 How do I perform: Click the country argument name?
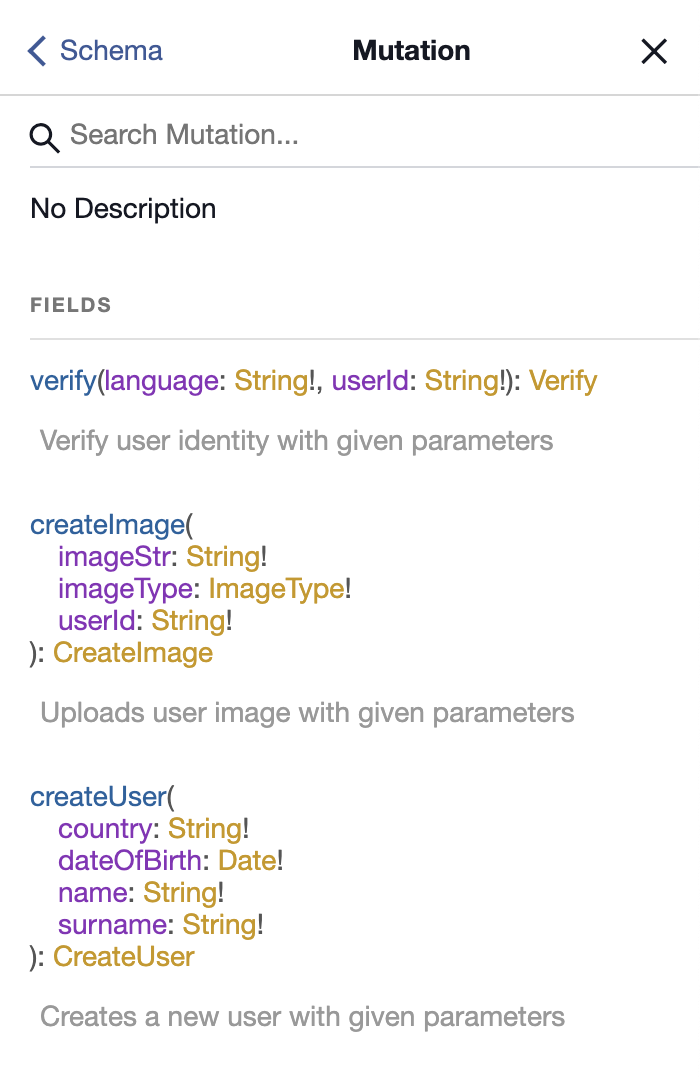tap(106, 829)
